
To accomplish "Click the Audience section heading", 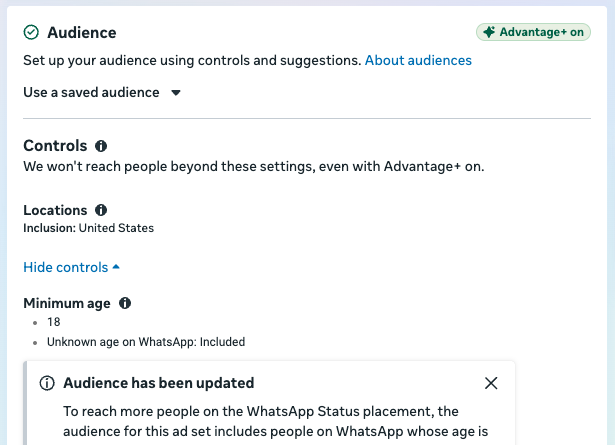I will tap(82, 33).
